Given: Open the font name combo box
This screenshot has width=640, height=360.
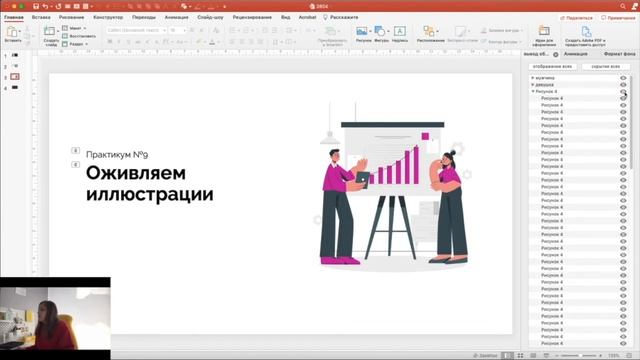Looking at the screenshot, I should coord(136,30).
